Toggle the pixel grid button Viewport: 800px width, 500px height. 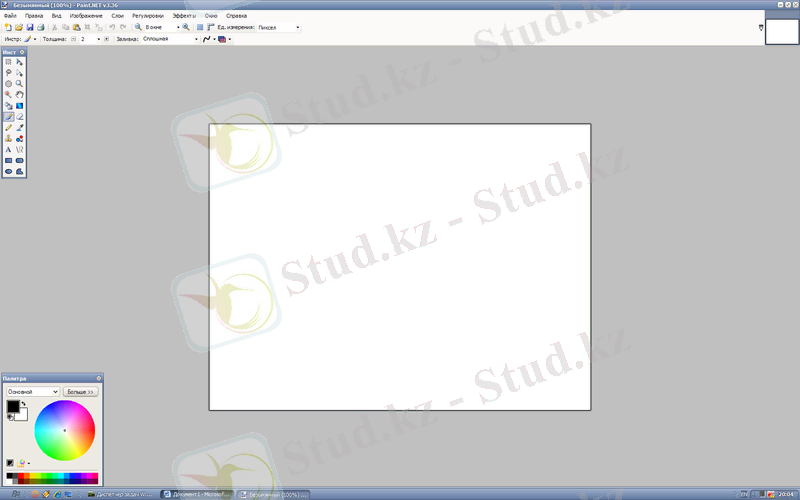(x=200, y=27)
